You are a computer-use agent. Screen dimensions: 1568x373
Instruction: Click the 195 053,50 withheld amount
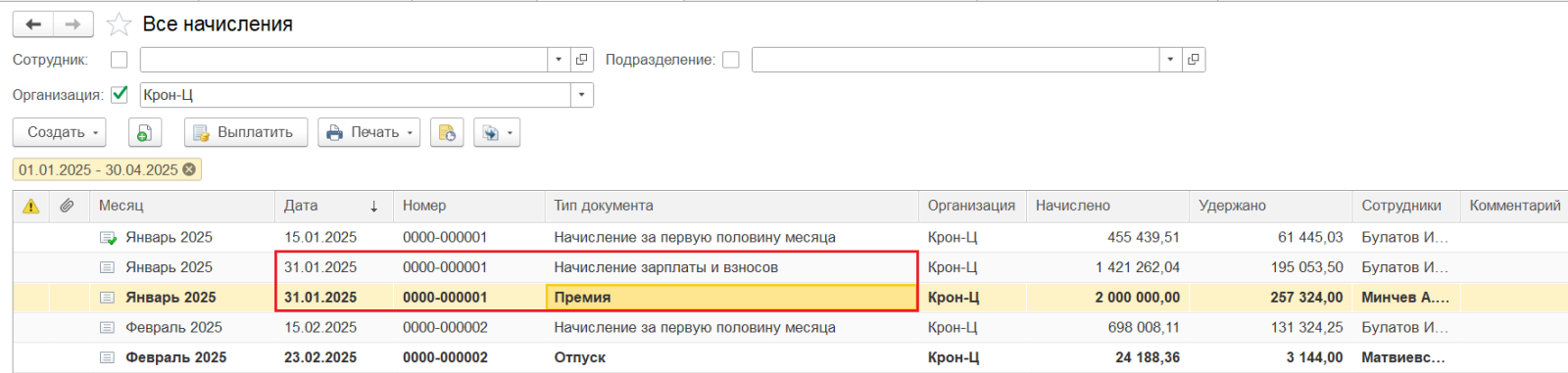1306,267
